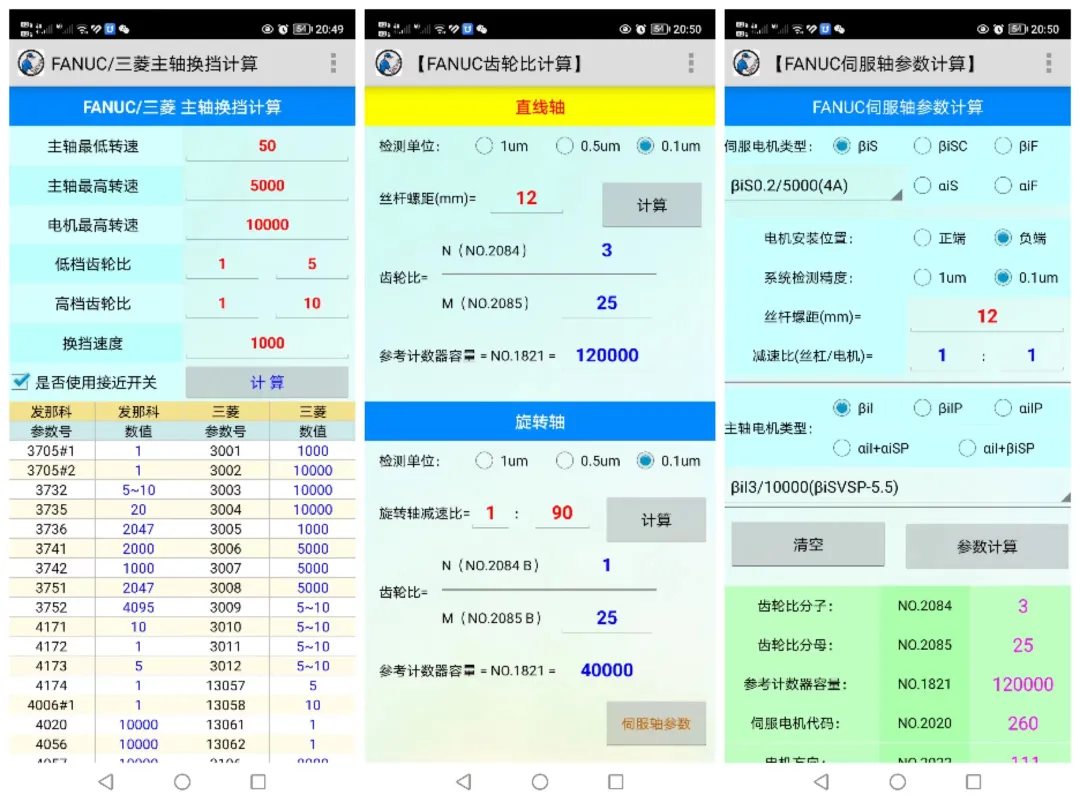Select 1um detection unit for 直线轴
Image resolution: width=1080 pixels, height=810 pixels.
[x=484, y=146]
